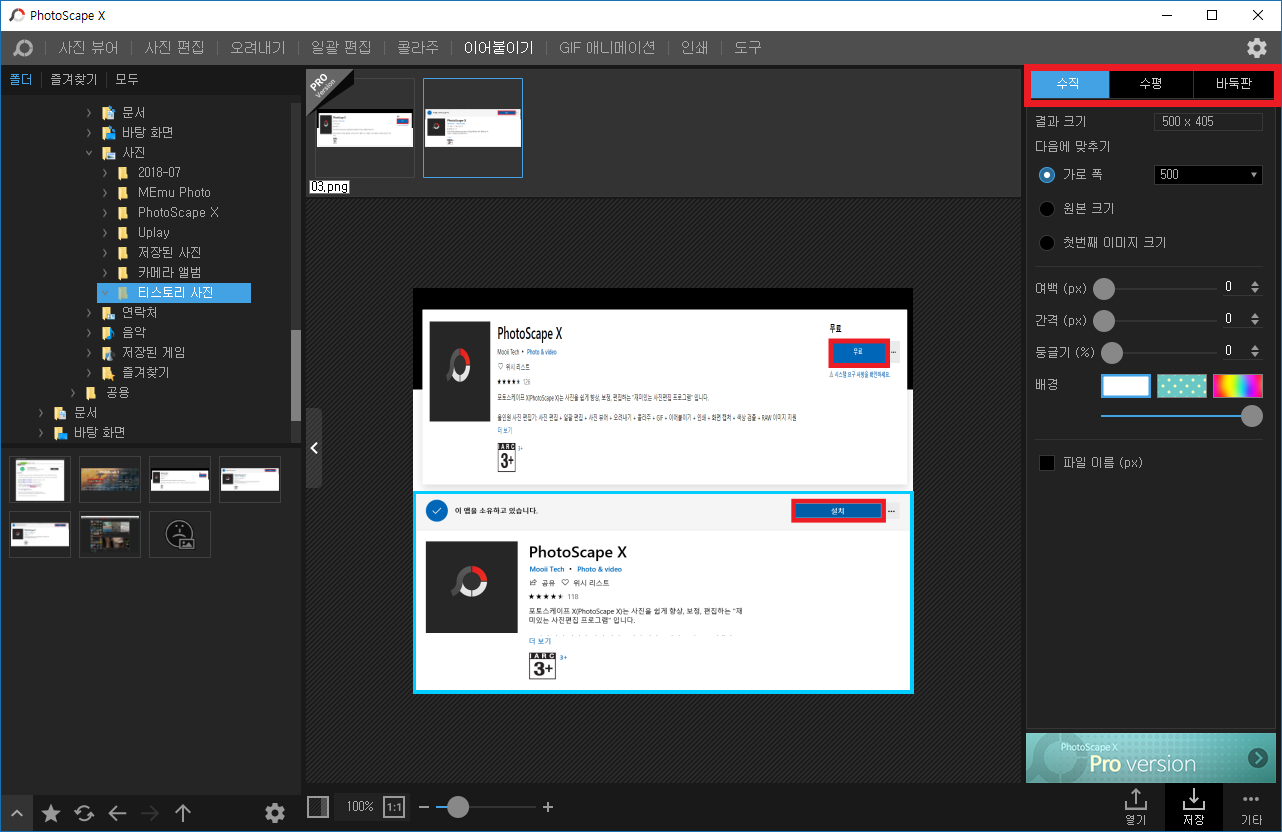Click the Pro version banner arrow
The height and width of the screenshot is (832, 1282).
click(1258, 758)
